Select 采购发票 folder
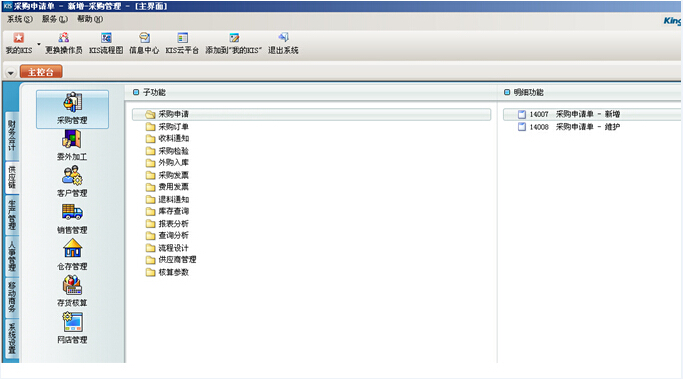The height and width of the screenshot is (379, 683). (168, 175)
